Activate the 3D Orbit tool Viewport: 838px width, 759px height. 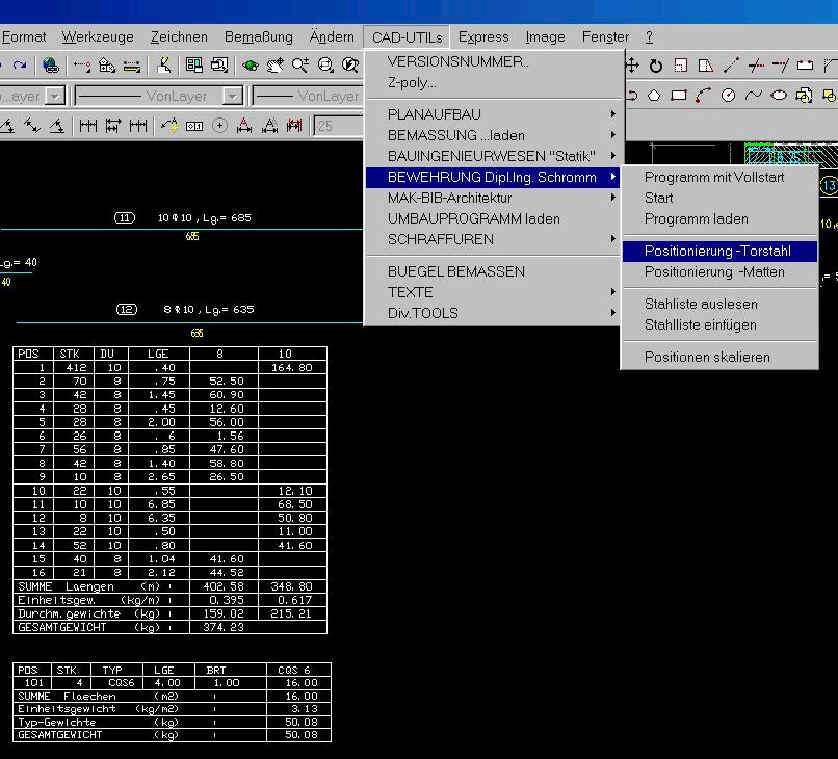point(250,66)
